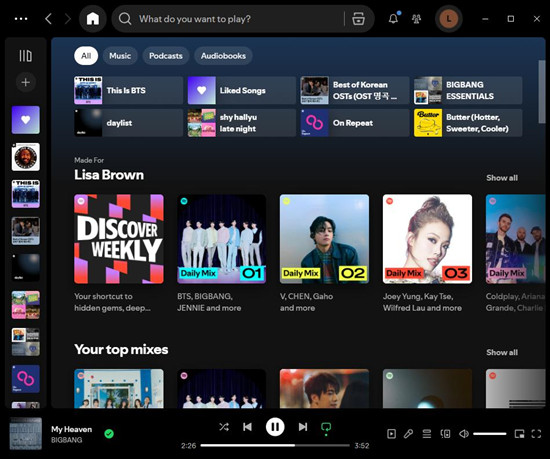Open the user profile avatar L
Viewport: 550px width, 459px height.
click(x=449, y=19)
